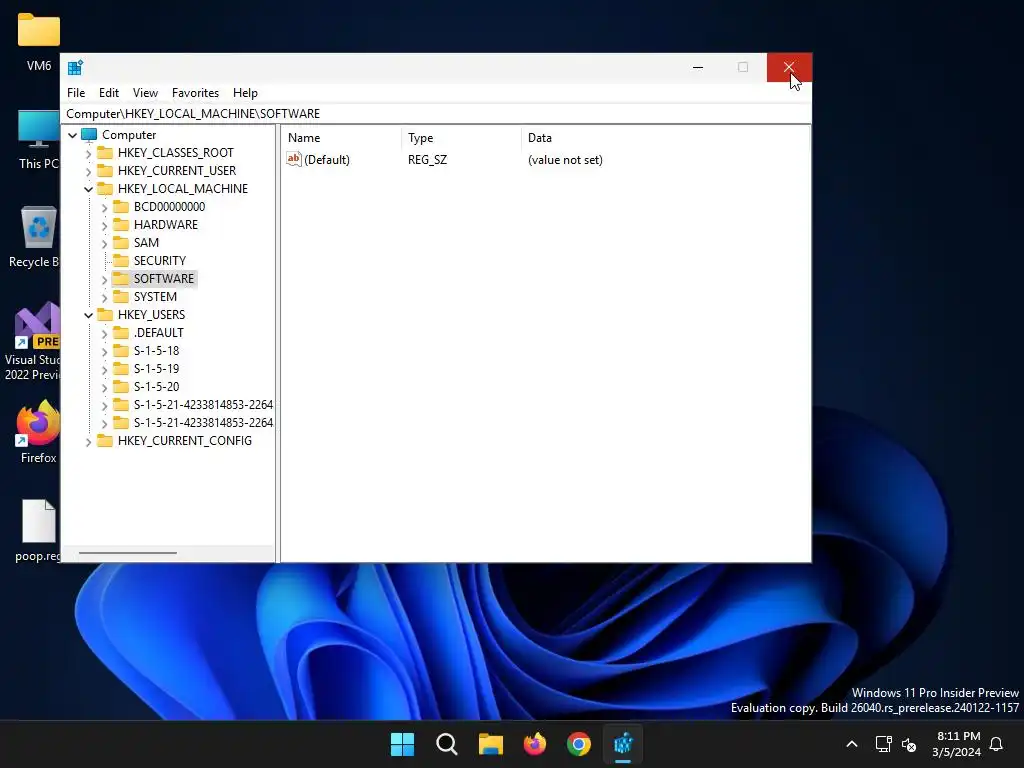Select SAM folder icon
Viewport: 1024px width, 768px height.
[x=121, y=242]
